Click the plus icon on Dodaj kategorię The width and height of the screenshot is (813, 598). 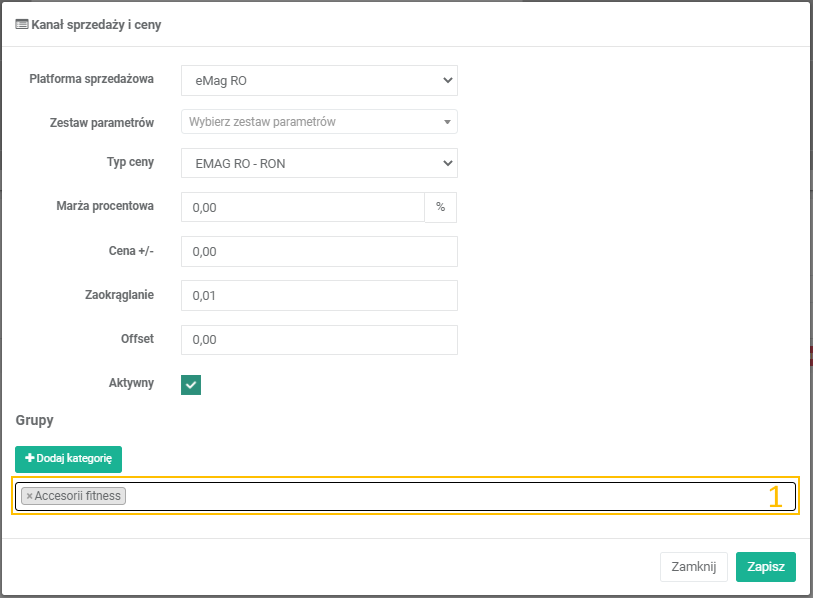click(29, 459)
